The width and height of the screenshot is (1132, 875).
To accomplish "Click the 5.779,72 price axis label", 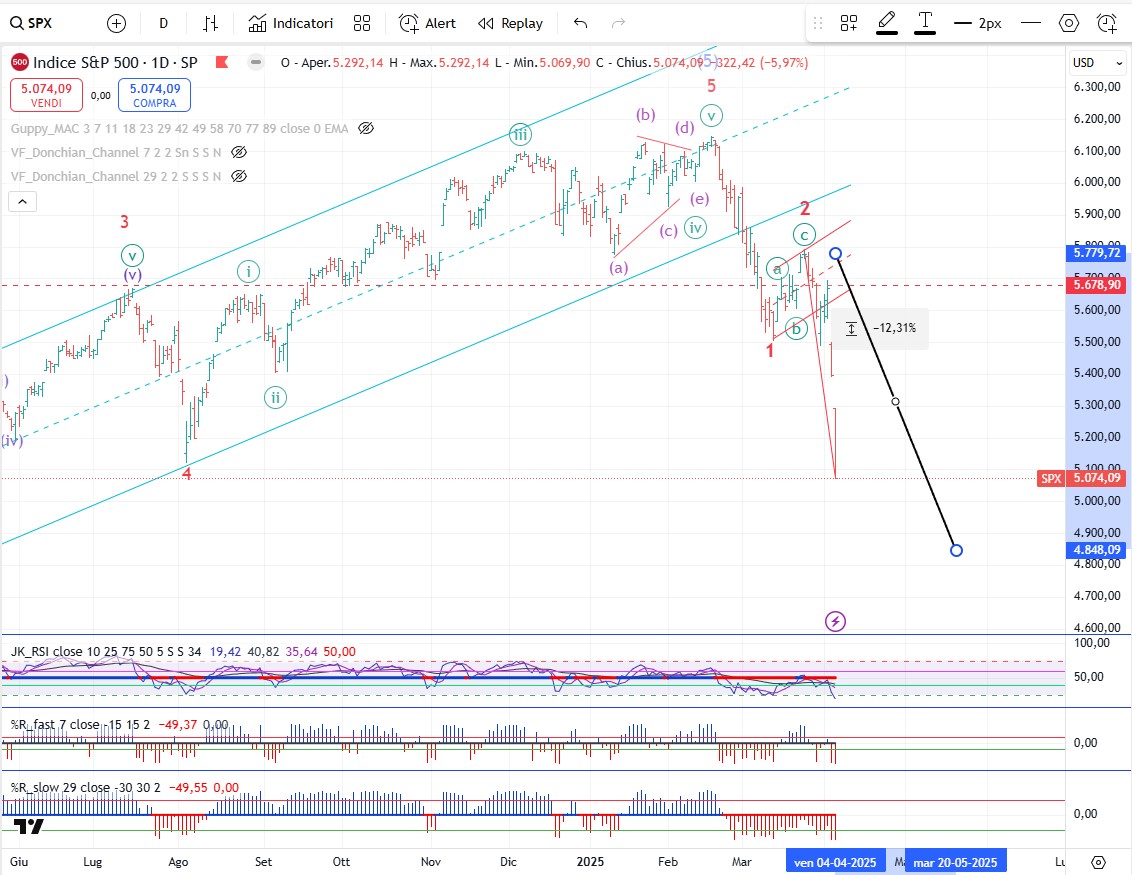I will (x=1097, y=253).
